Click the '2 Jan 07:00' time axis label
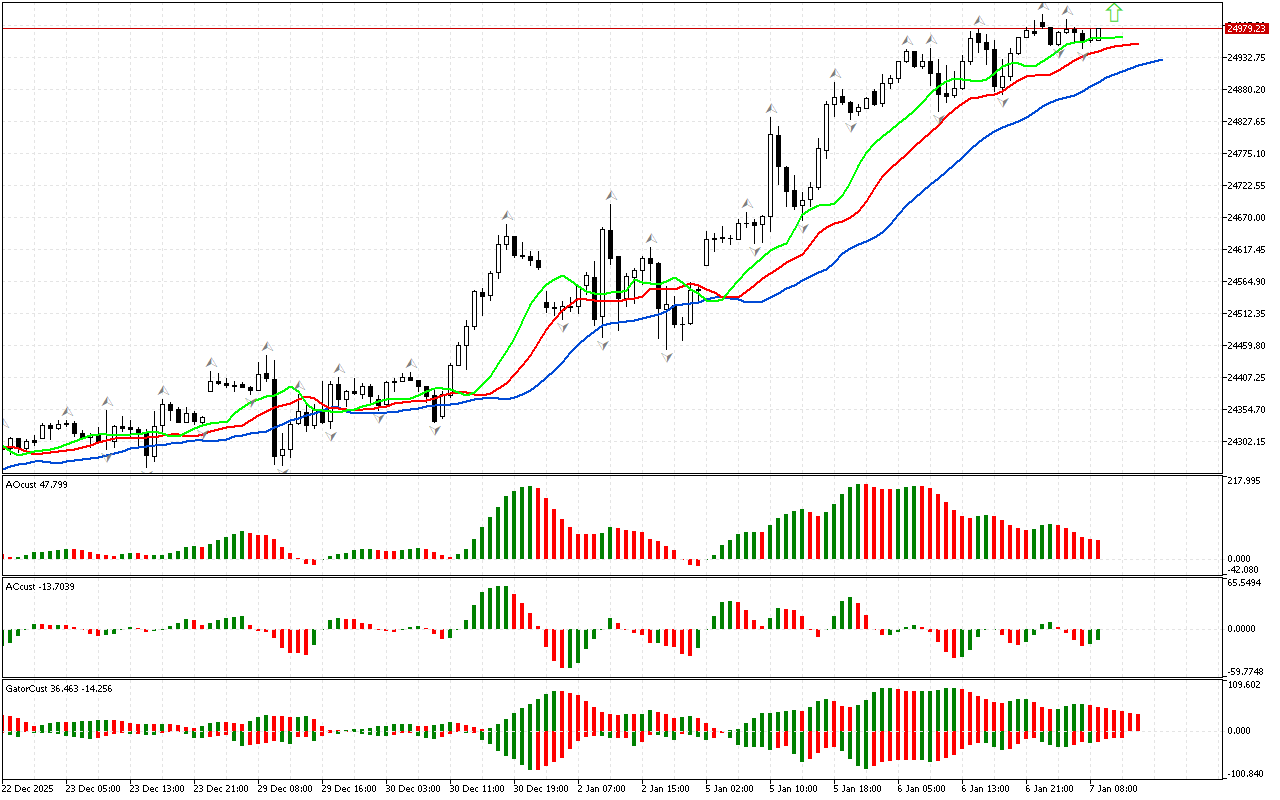The height and width of the screenshot is (800, 1280). (x=600, y=788)
